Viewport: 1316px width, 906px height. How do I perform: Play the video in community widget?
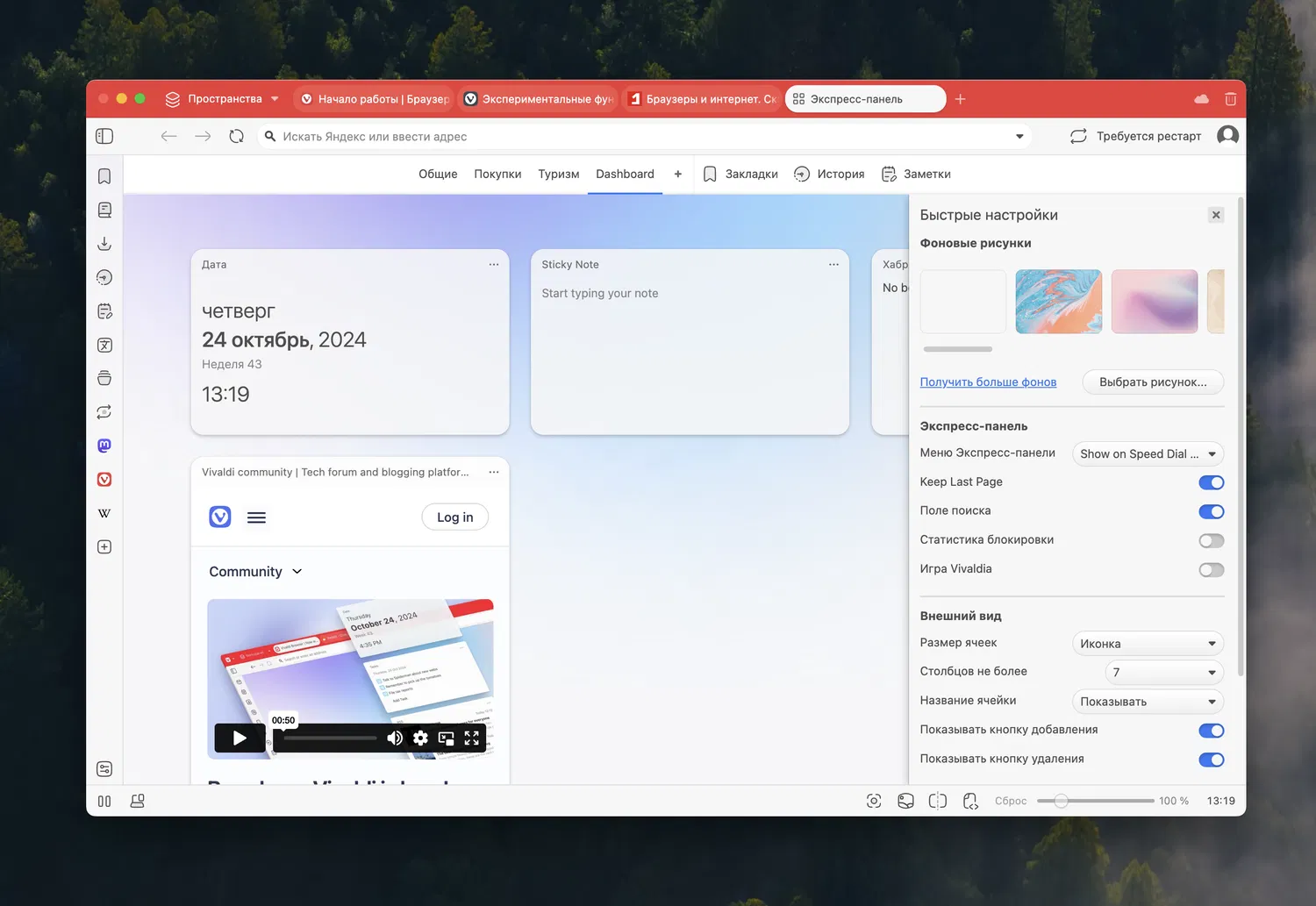[x=240, y=738]
